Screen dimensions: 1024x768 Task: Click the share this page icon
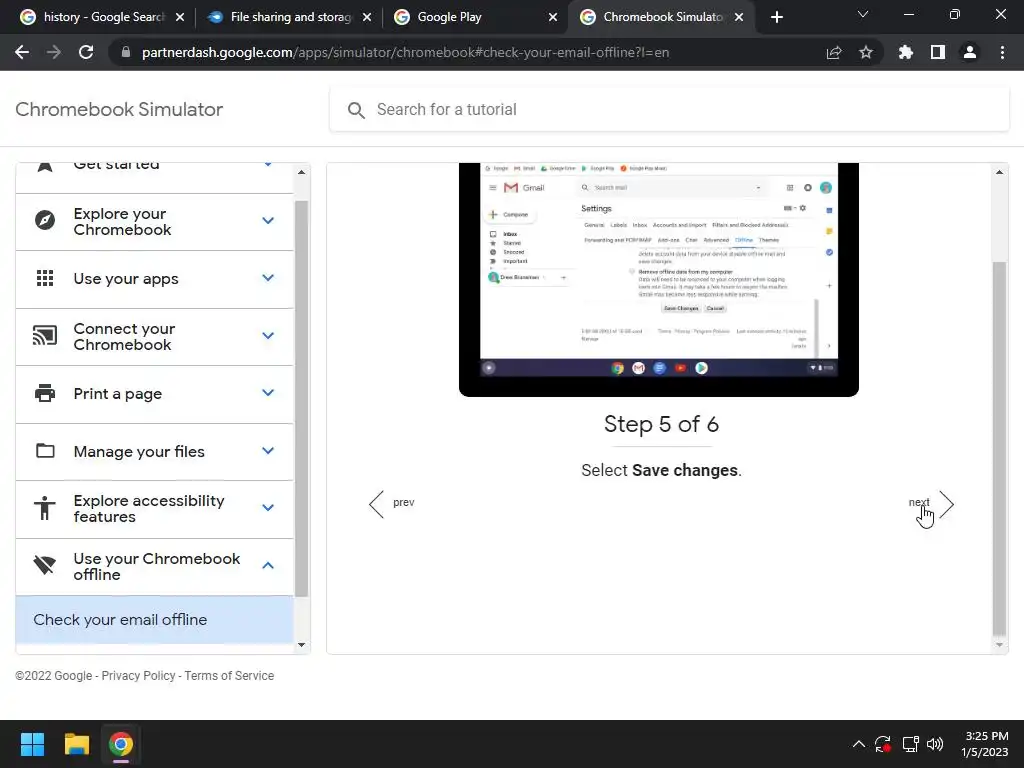click(834, 52)
